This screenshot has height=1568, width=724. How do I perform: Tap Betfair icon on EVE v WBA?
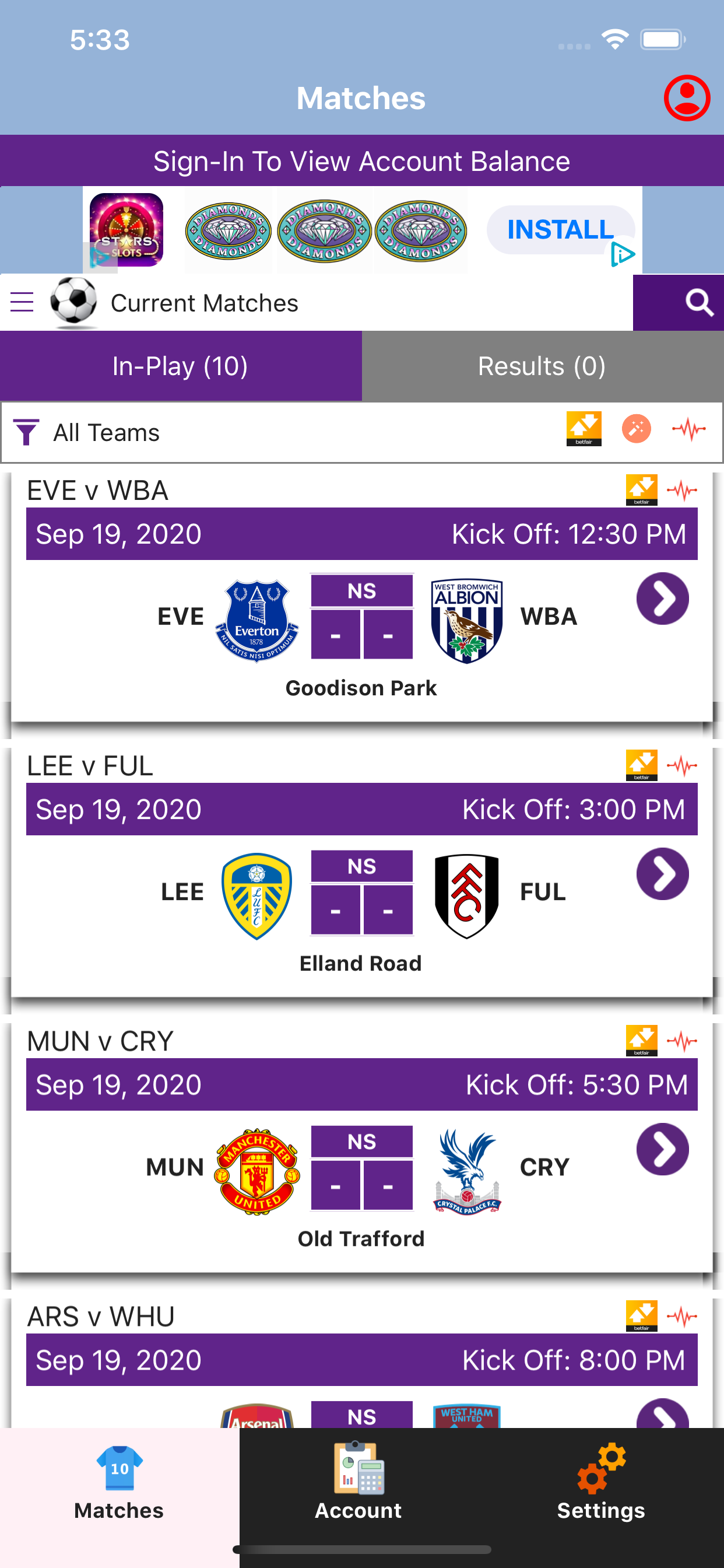point(641,490)
